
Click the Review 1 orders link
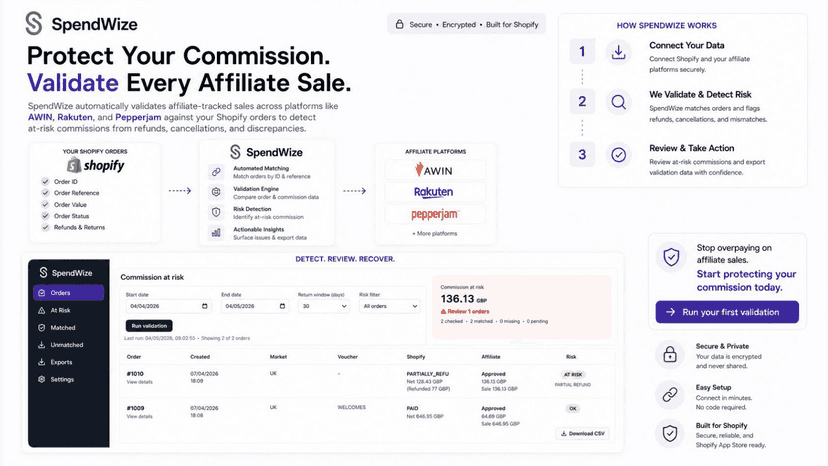(468, 312)
